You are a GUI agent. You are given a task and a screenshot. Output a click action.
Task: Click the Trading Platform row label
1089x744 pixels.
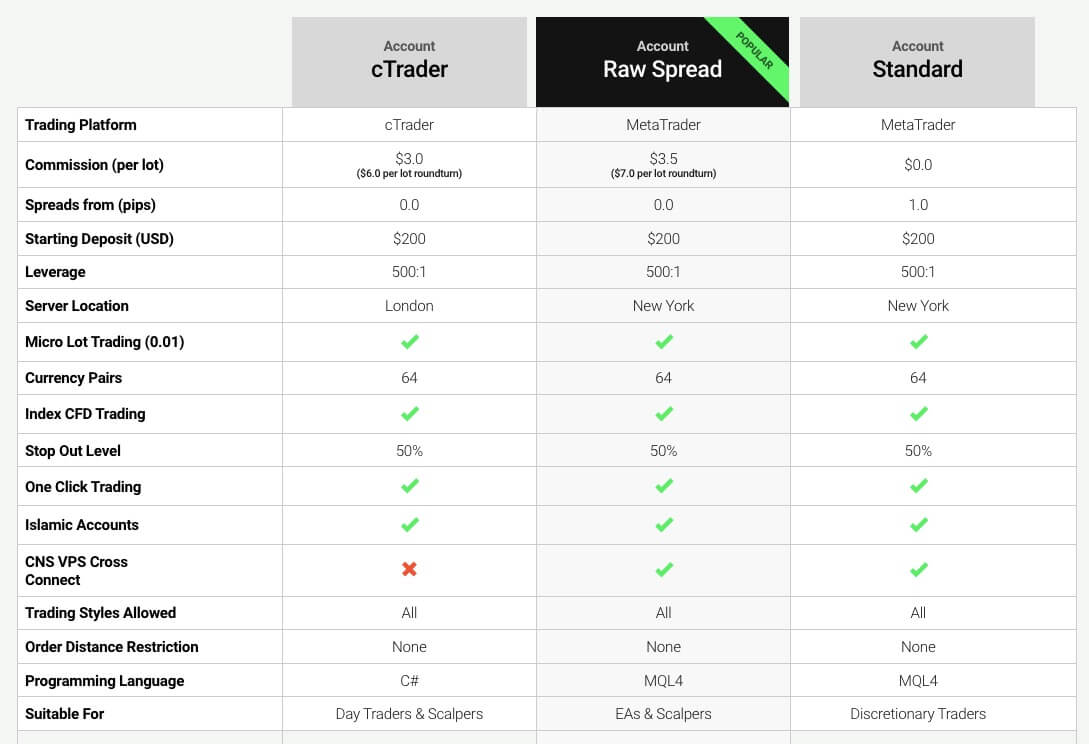coord(81,125)
